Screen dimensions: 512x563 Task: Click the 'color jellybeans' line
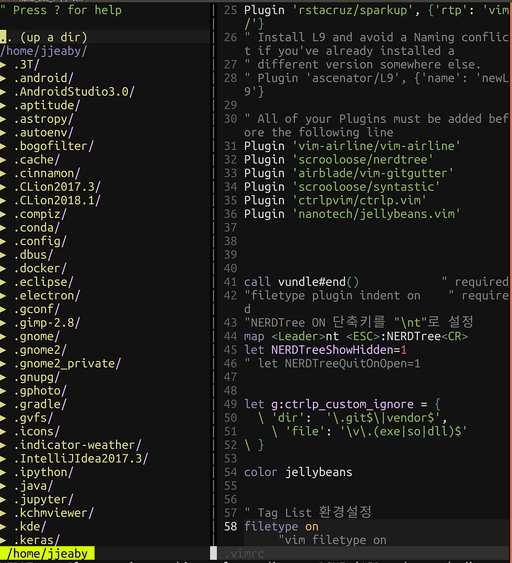(x=298, y=472)
